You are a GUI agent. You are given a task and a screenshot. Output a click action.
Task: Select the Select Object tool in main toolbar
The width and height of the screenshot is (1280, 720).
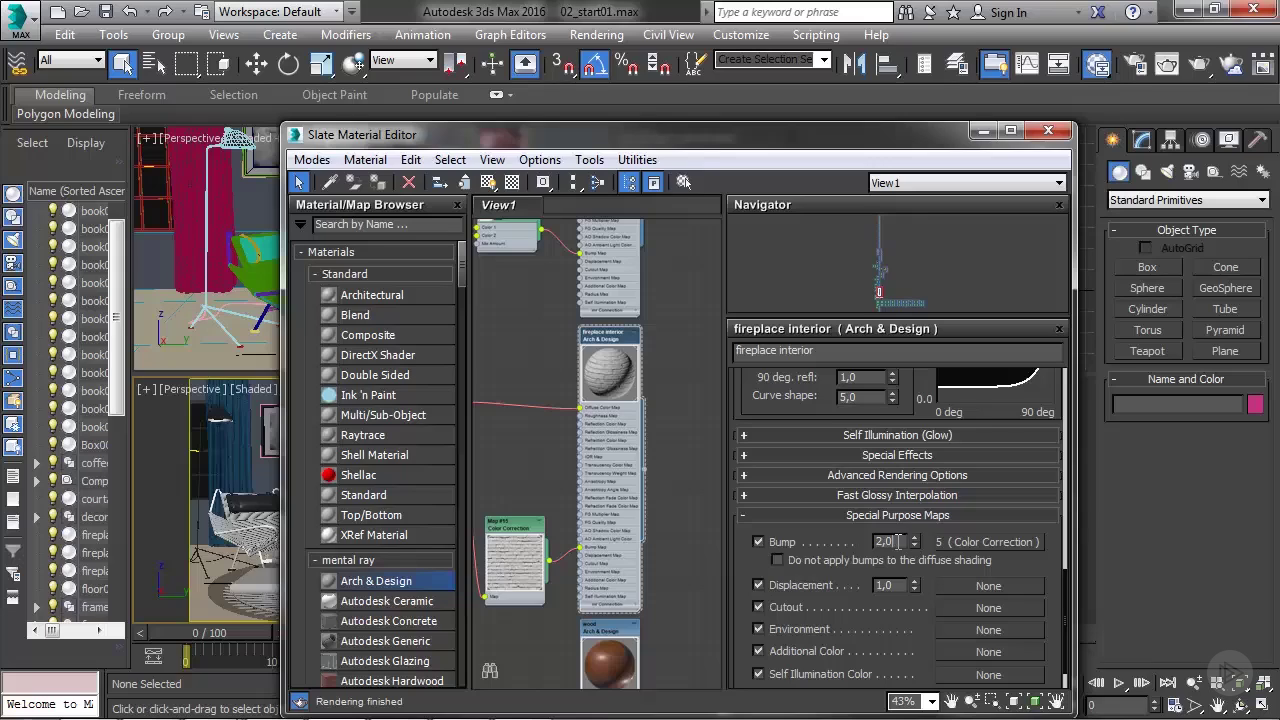click(x=122, y=64)
